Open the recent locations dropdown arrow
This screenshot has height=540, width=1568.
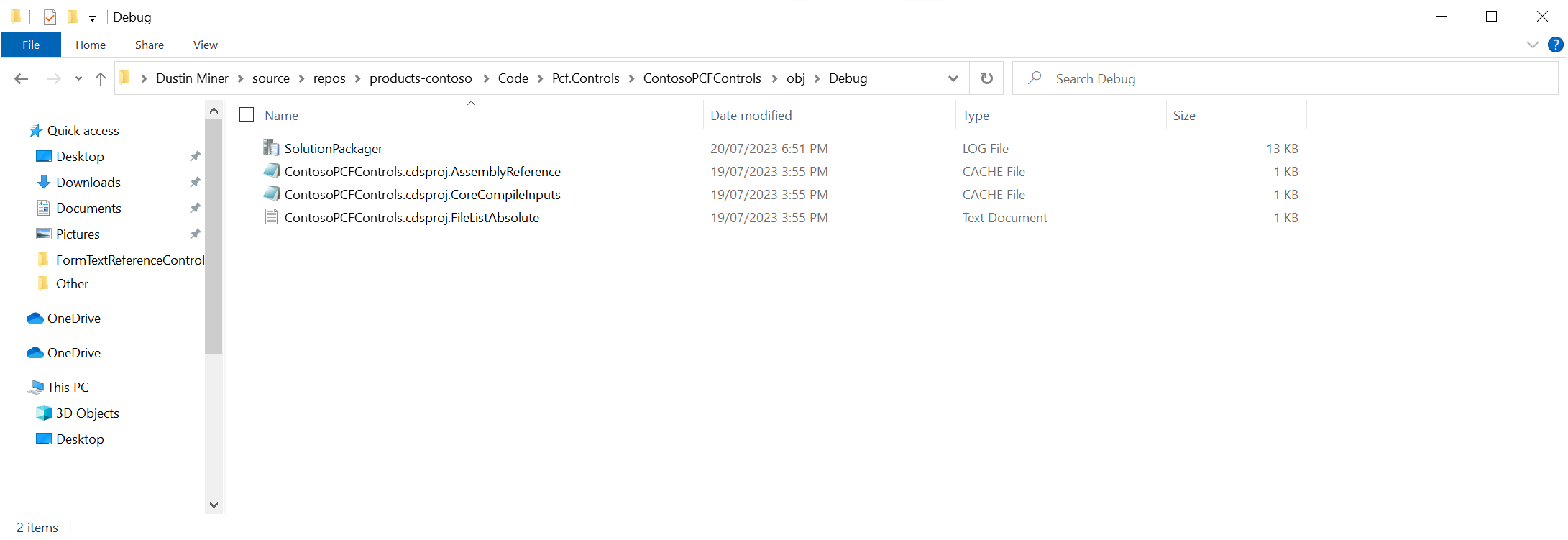[78, 78]
